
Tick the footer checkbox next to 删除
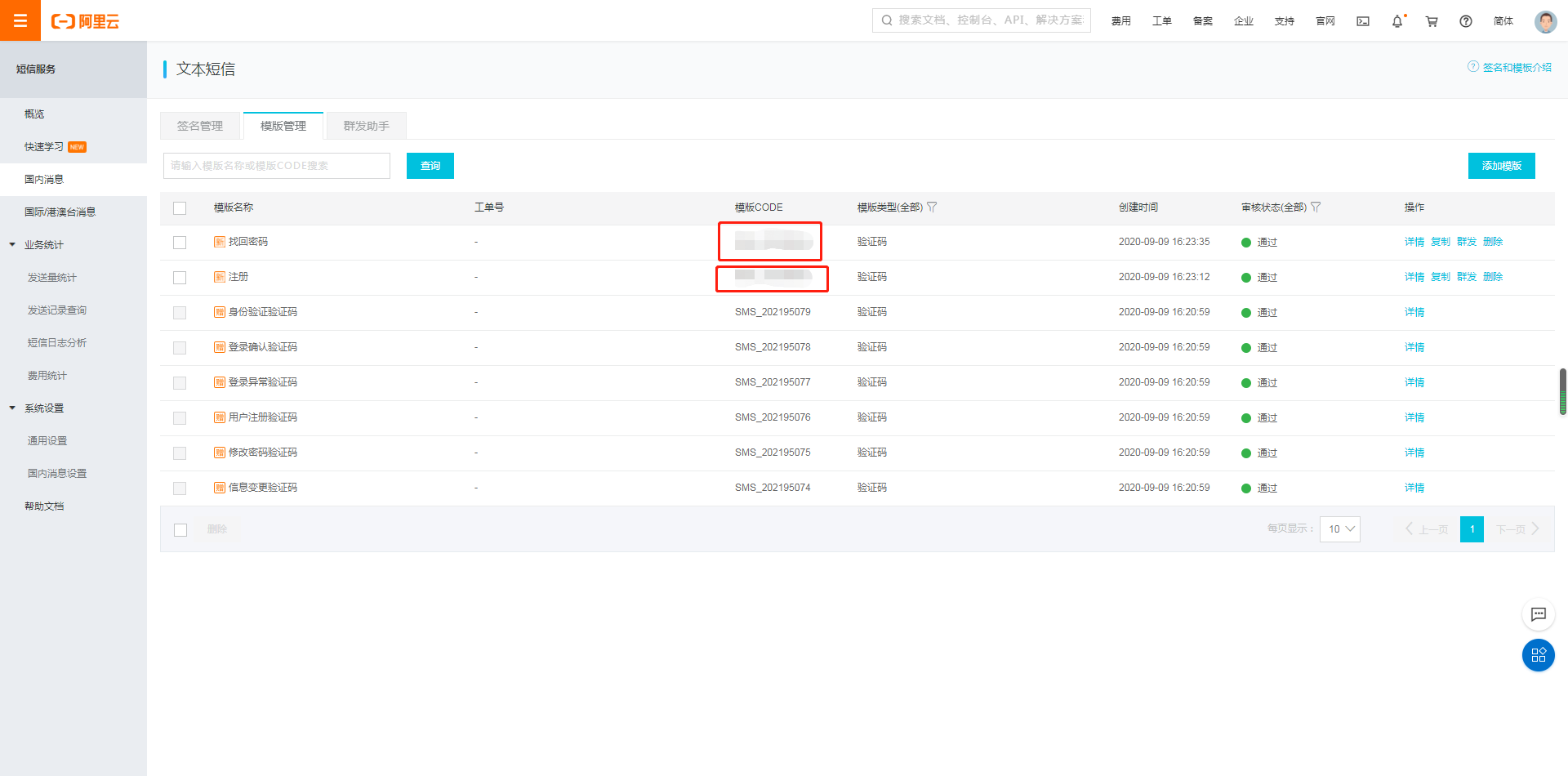click(x=180, y=530)
